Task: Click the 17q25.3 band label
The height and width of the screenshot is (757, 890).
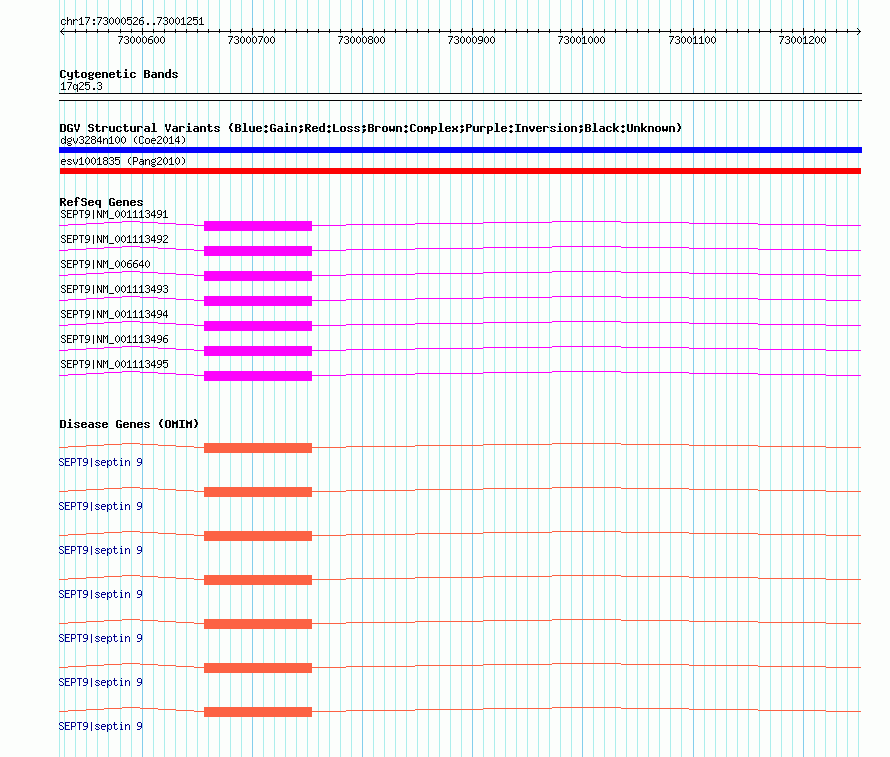Action: 81,87
